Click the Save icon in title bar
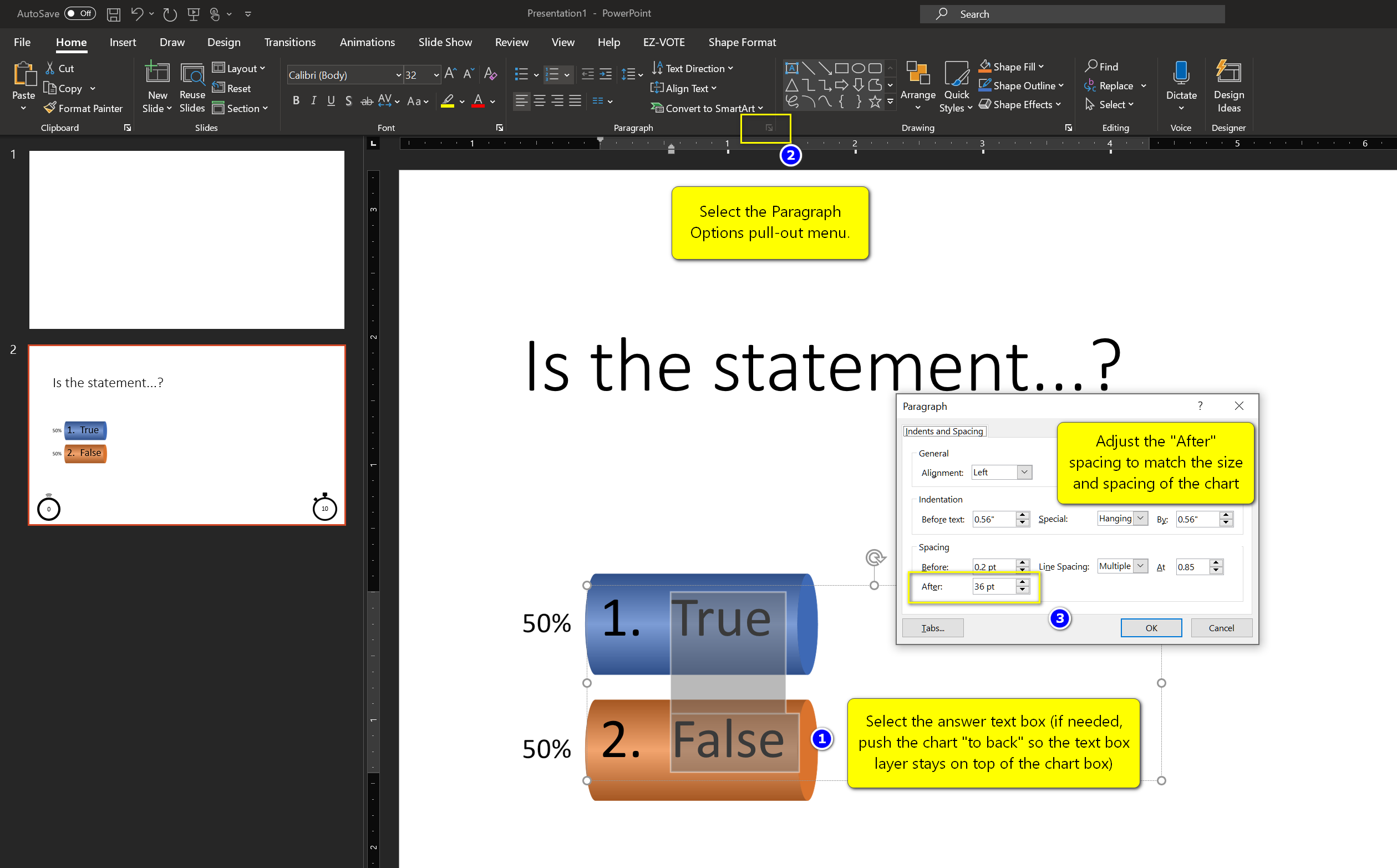Screen dimensions: 1397x868 coord(114,14)
